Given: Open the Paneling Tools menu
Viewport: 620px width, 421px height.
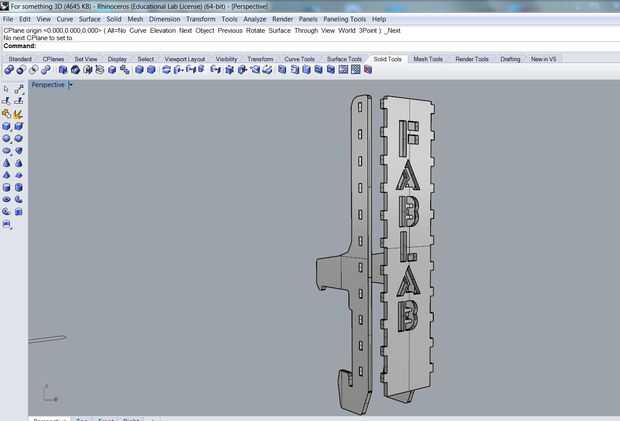Looking at the screenshot, I should tap(344, 19).
